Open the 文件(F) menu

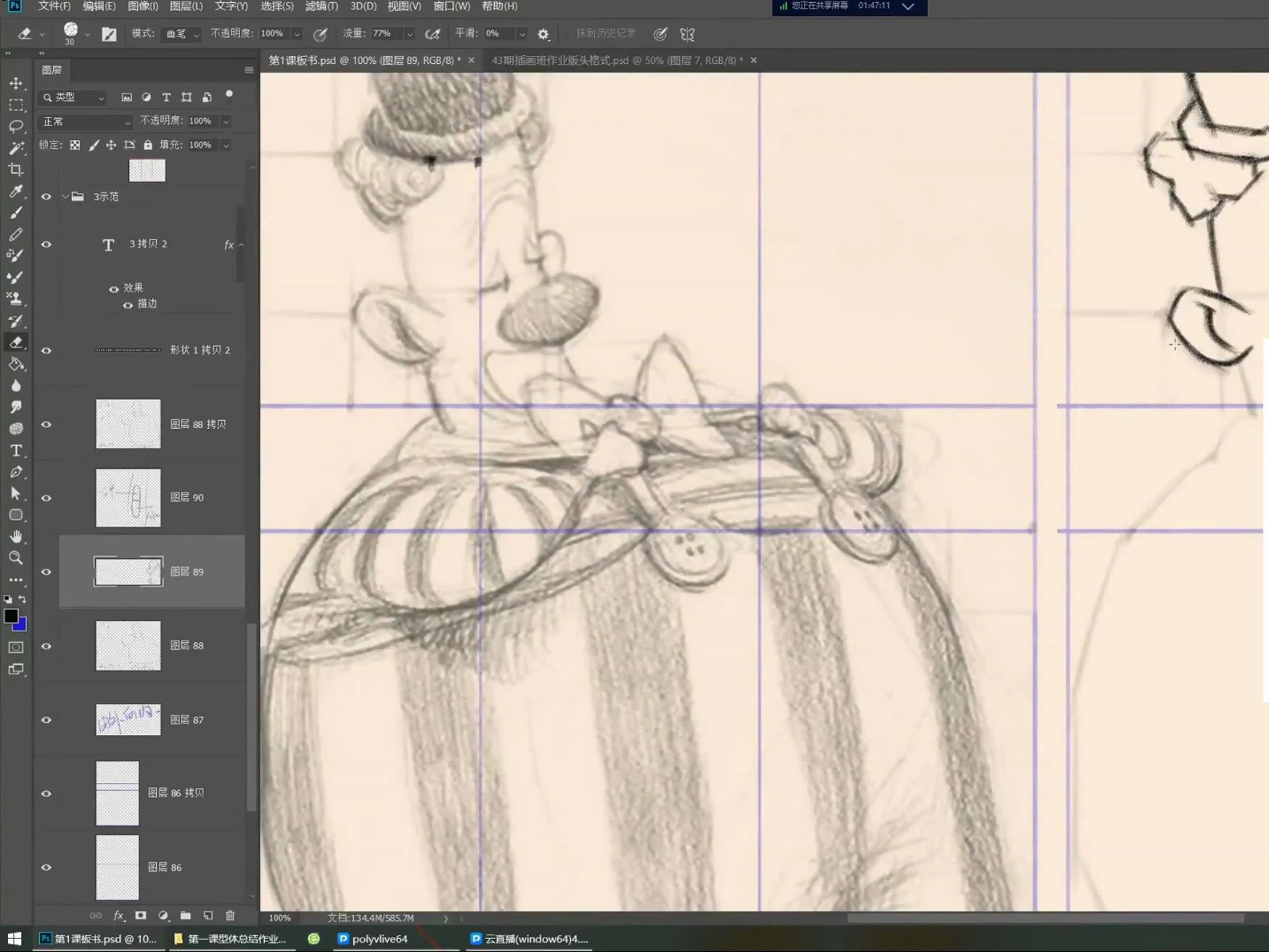click(54, 7)
